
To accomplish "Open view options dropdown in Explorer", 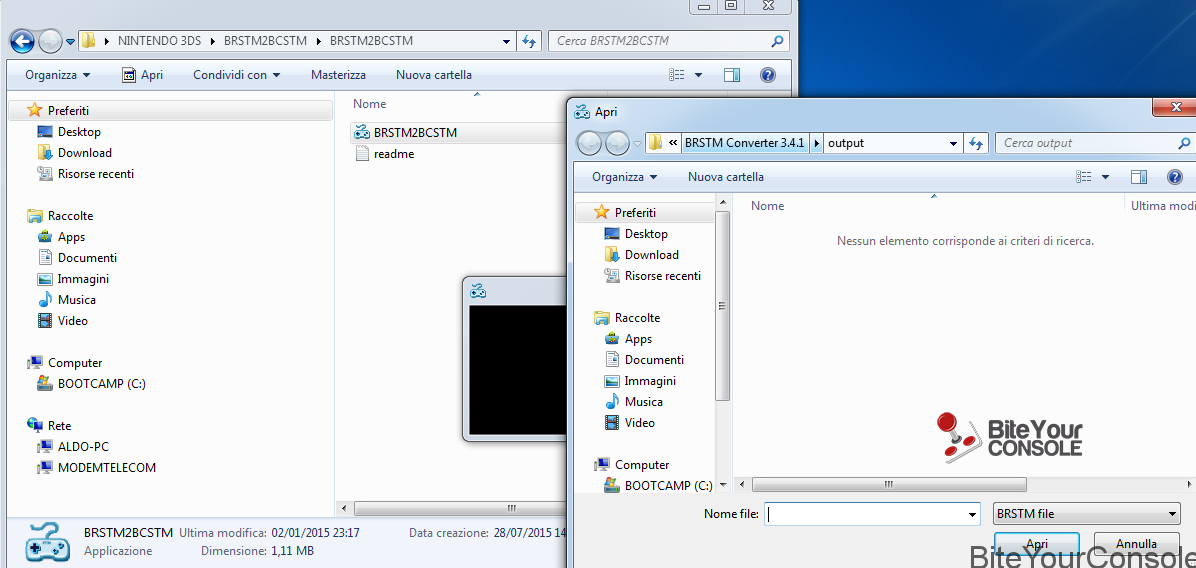I will click(699, 75).
